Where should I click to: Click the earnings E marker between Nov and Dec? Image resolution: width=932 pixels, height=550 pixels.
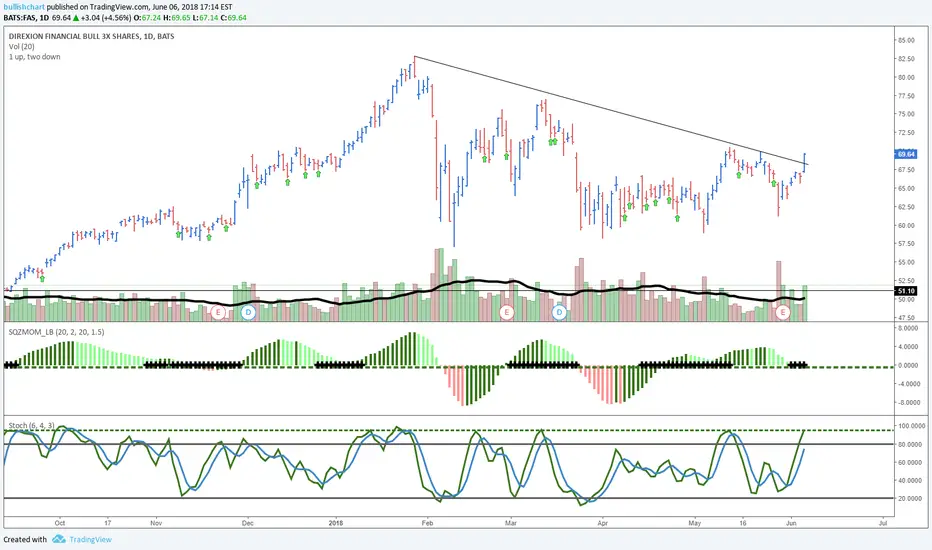(218, 312)
